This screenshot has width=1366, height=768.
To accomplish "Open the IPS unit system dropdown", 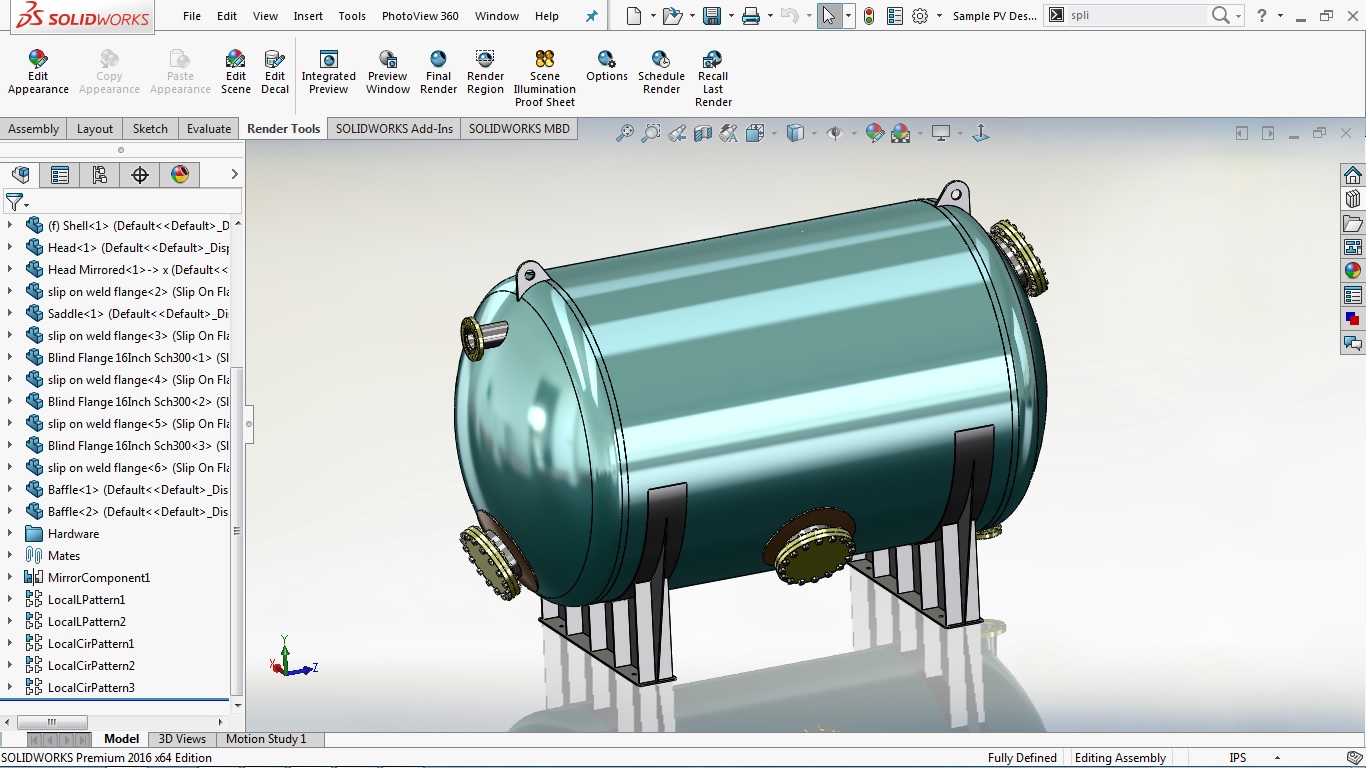I will click(x=1277, y=758).
